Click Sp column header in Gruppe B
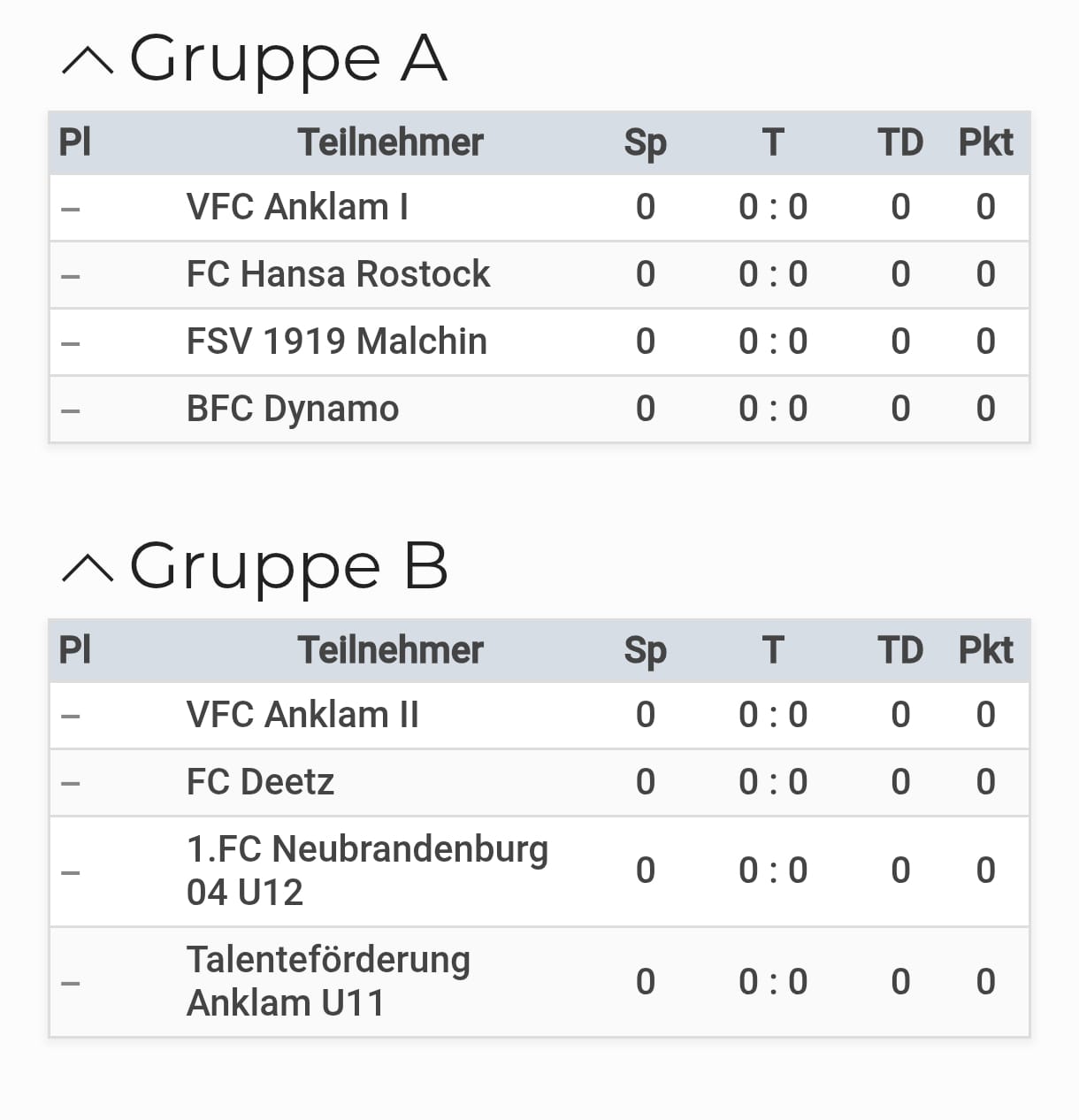Image resolution: width=1079 pixels, height=1120 pixels. [645, 650]
